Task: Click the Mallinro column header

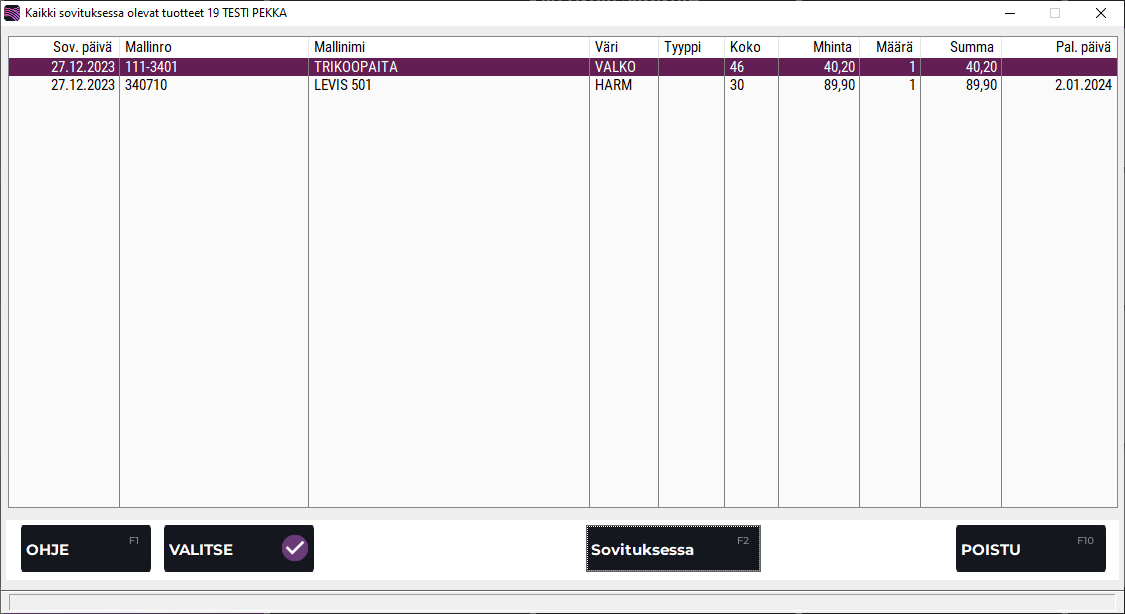Action: click(213, 47)
